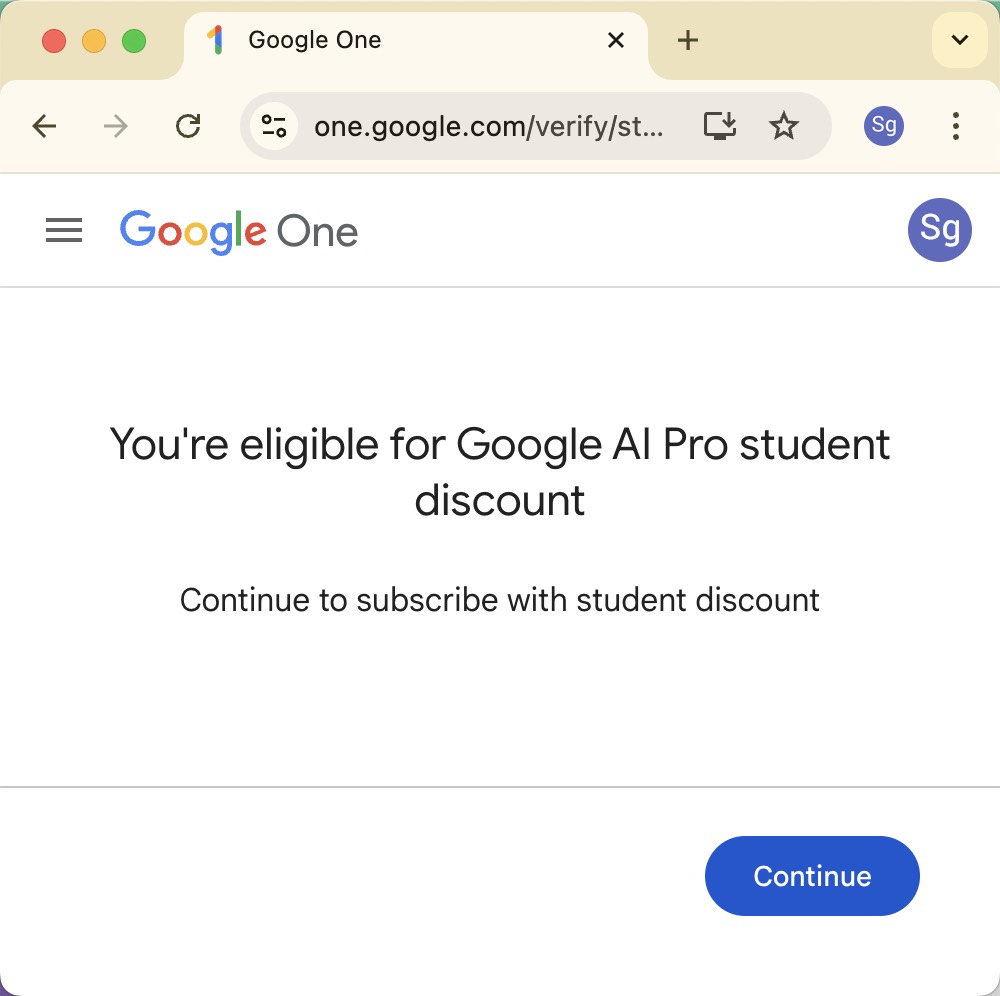Viewport: 1000px width, 996px height.
Task: Close the Google One tab
Action: click(615, 40)
